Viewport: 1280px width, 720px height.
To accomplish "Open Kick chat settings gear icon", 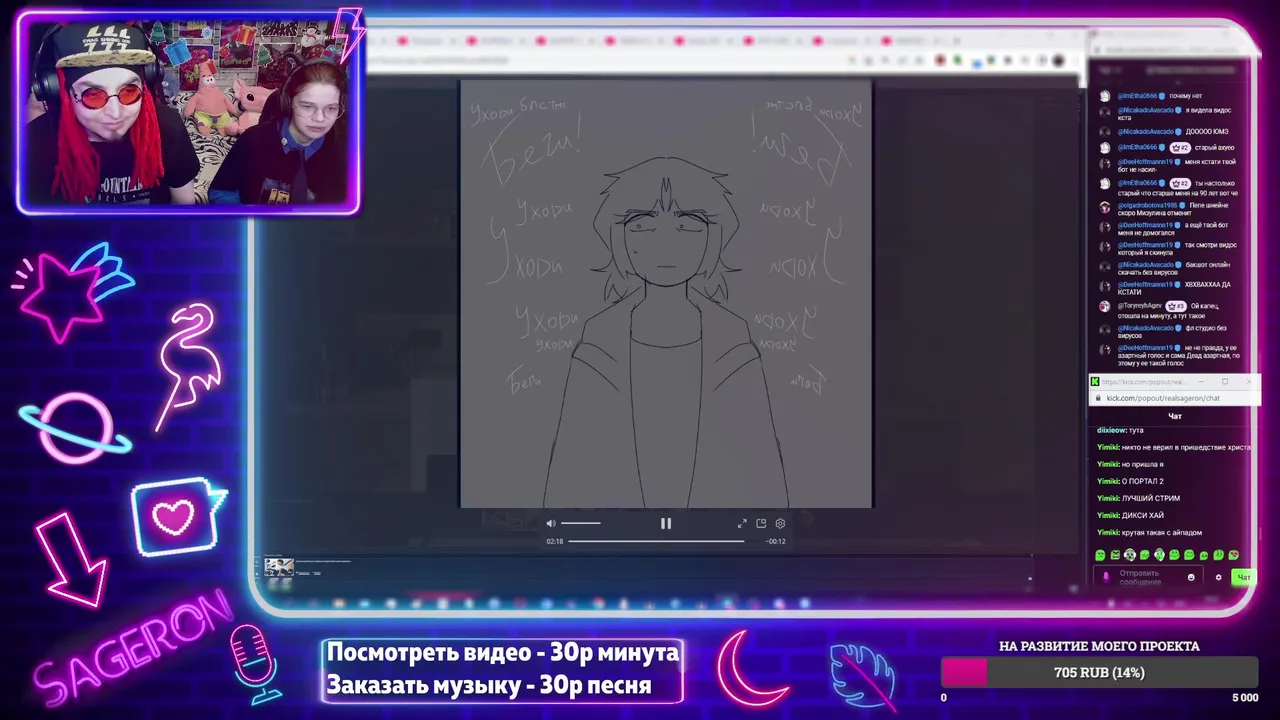I will (1219, 577).
